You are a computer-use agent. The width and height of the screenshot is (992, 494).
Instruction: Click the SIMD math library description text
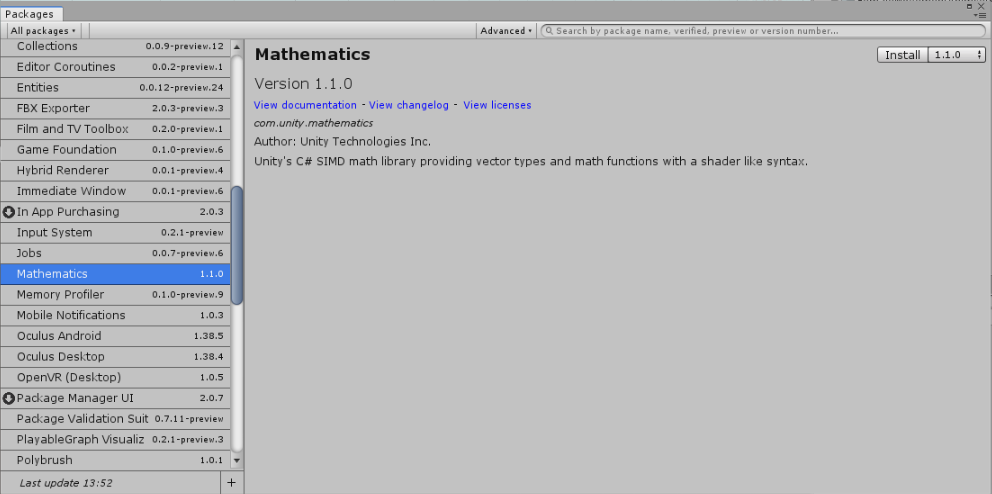click(531, 161)
